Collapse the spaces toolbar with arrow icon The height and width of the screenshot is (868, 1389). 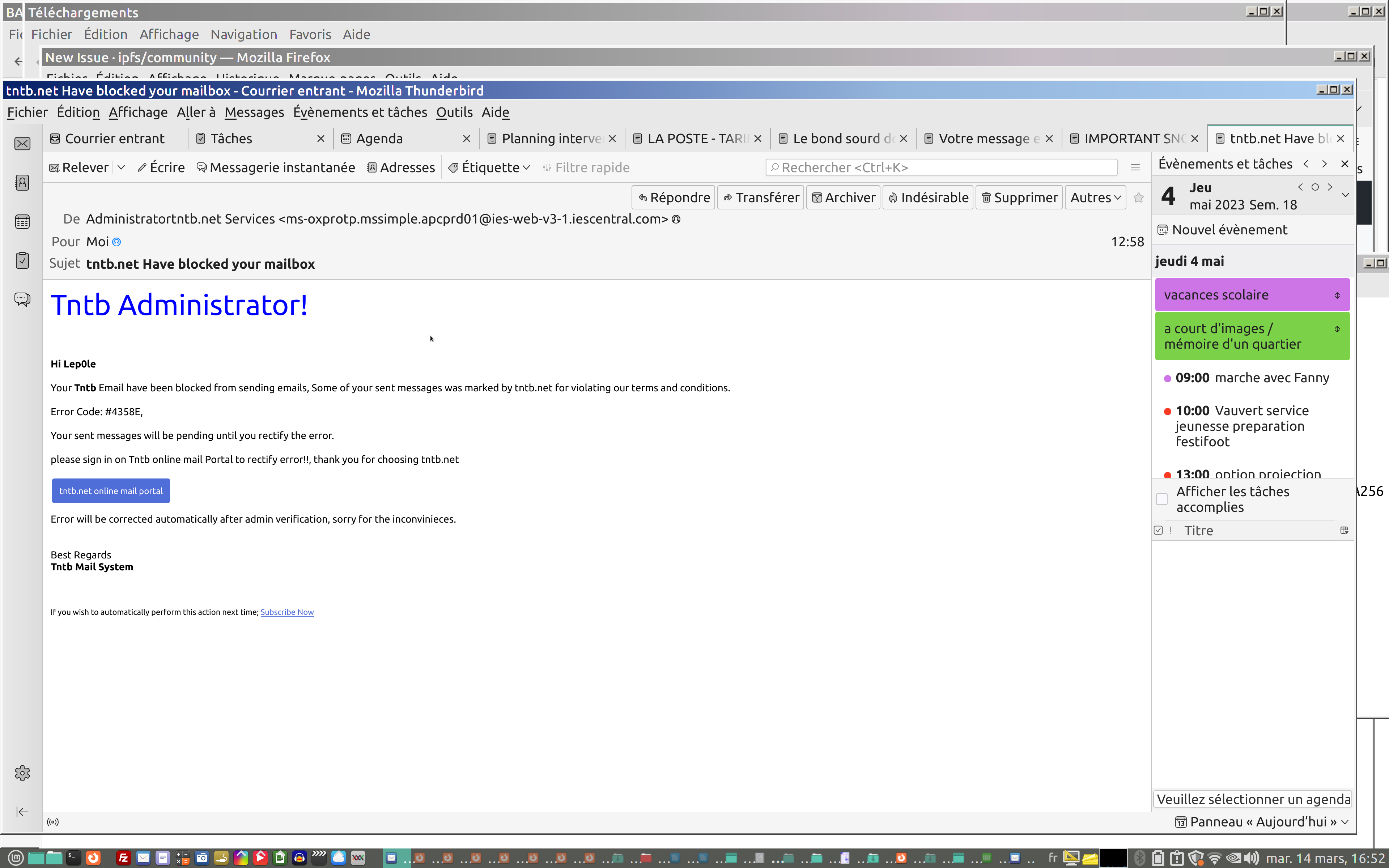[x=22, y=811]
